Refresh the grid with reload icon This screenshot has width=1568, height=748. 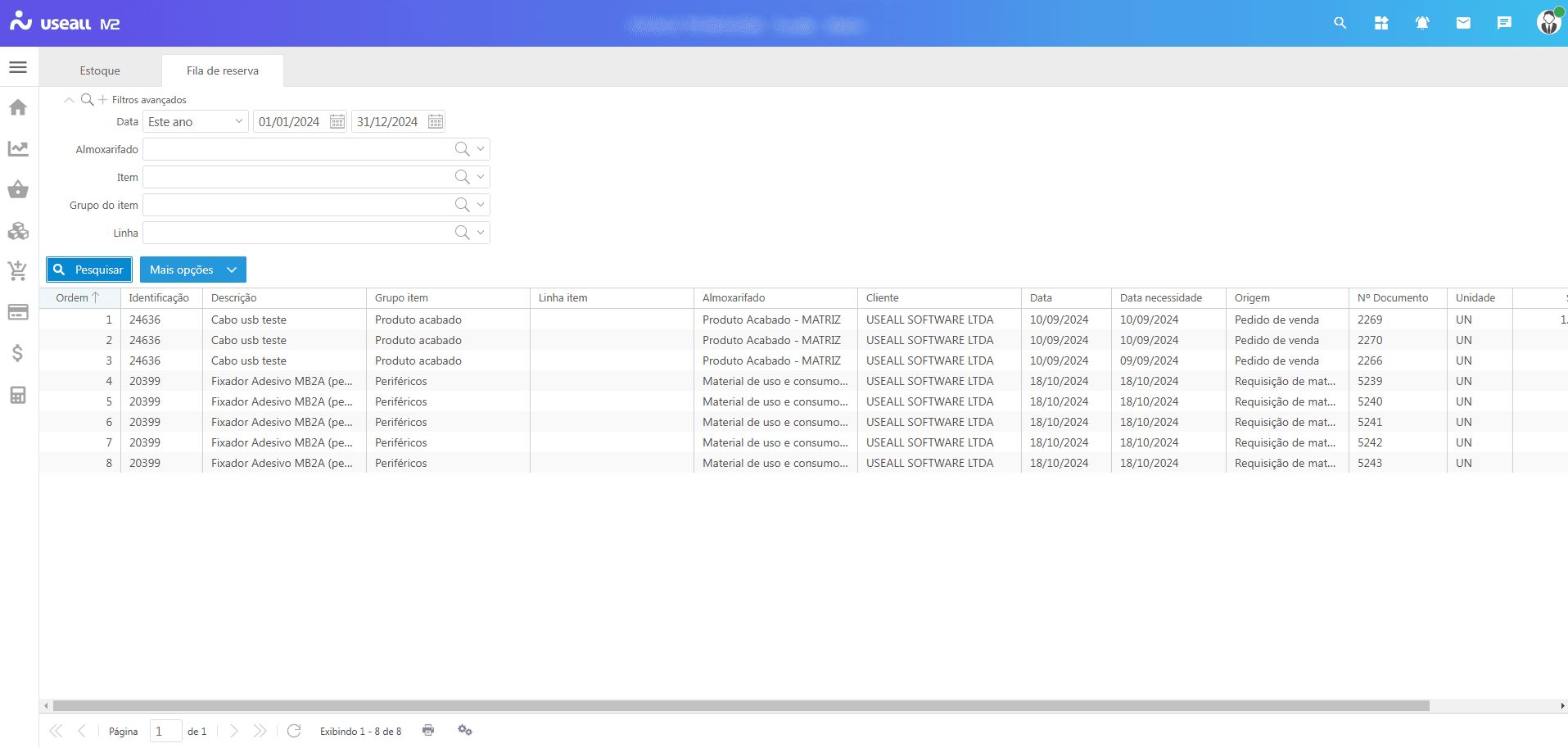pos(294,731)
